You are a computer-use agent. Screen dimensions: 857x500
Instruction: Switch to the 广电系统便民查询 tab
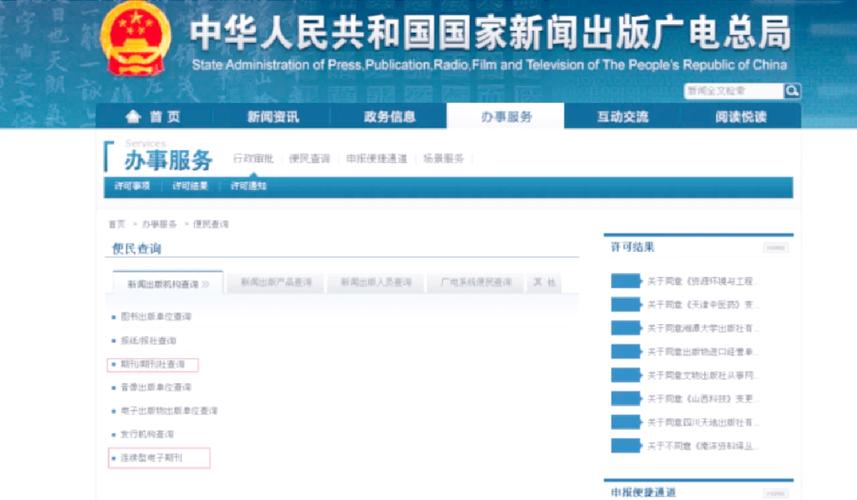[x=476, y=282]
